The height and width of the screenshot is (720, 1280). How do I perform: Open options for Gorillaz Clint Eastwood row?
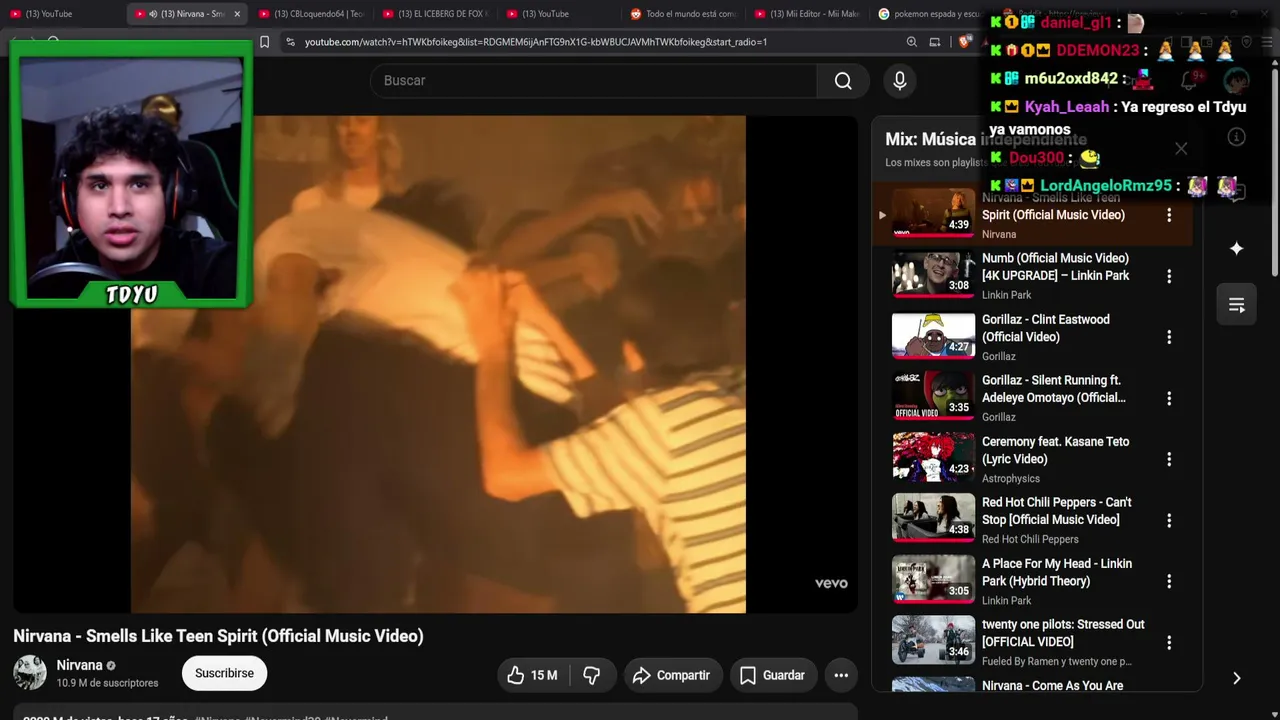click(1169, 337)
